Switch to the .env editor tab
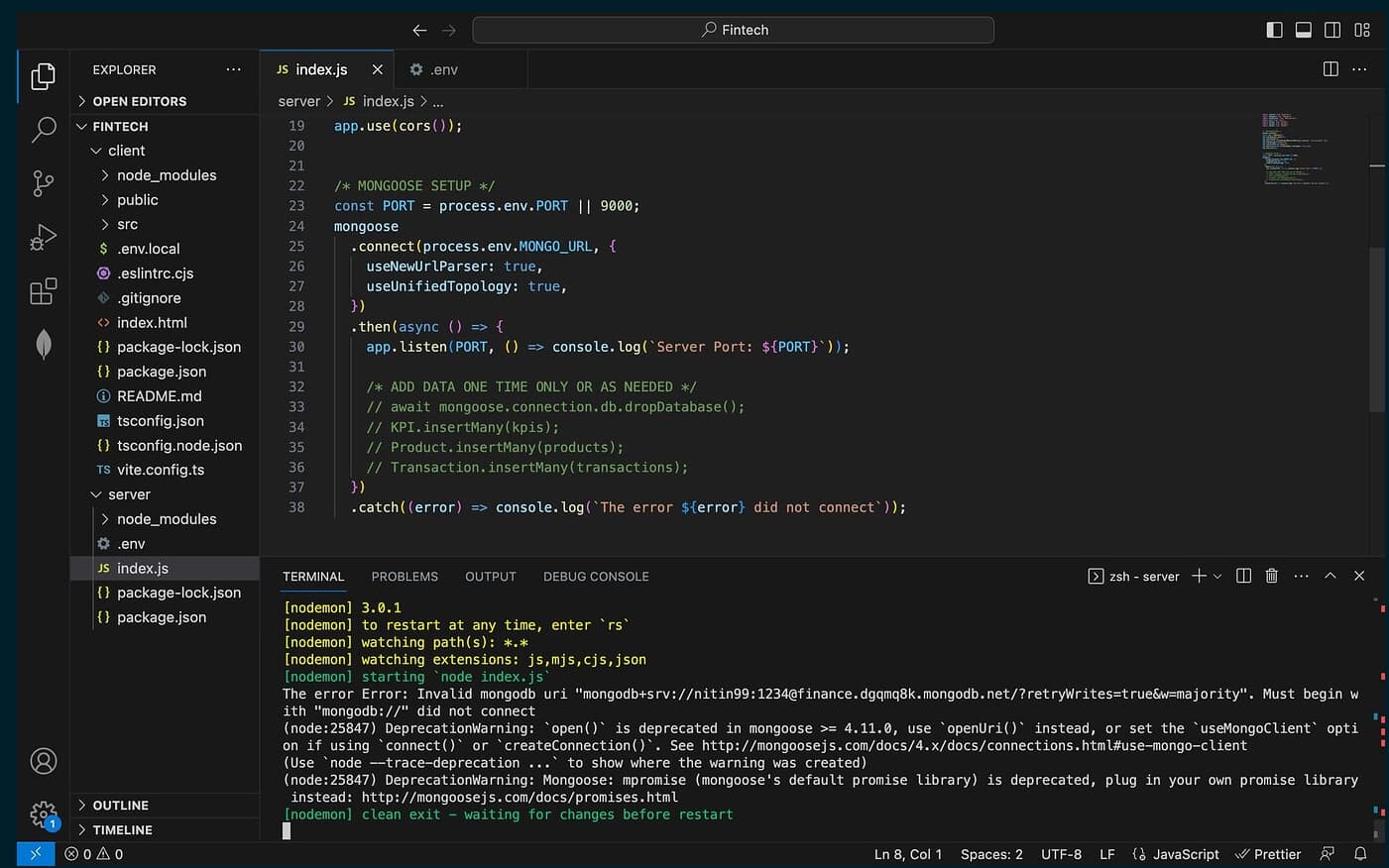Screen dimensions: 1389x868 [x=443, y=69]
